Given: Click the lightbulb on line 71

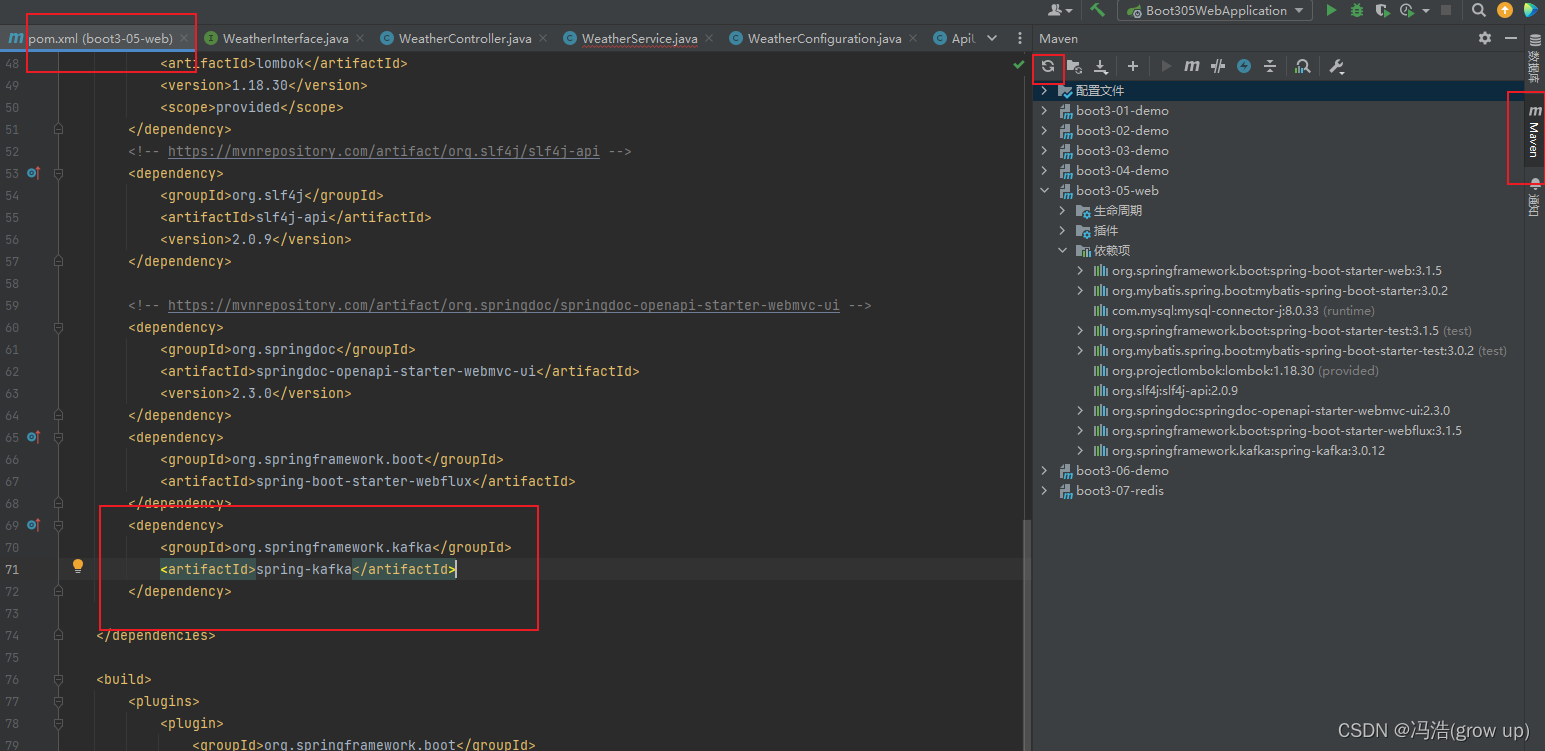Looking at the screenshot, I should tap(78, 566).
